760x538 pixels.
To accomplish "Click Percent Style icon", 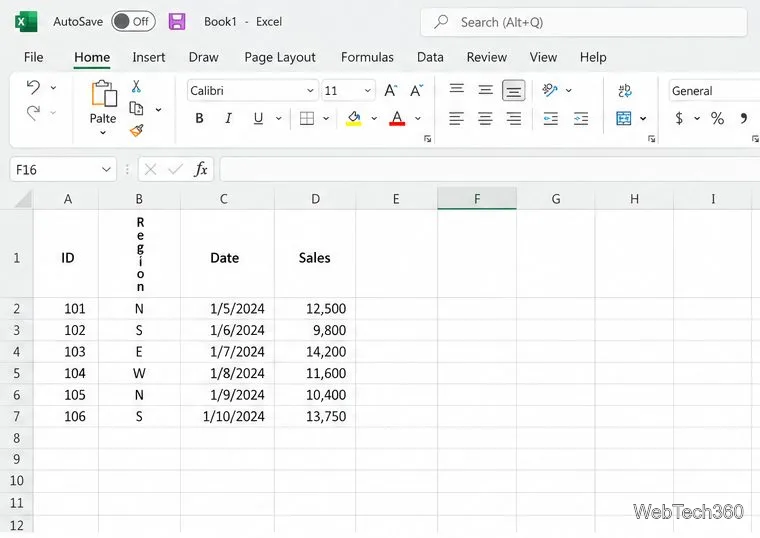I will [x=717, y=118].
